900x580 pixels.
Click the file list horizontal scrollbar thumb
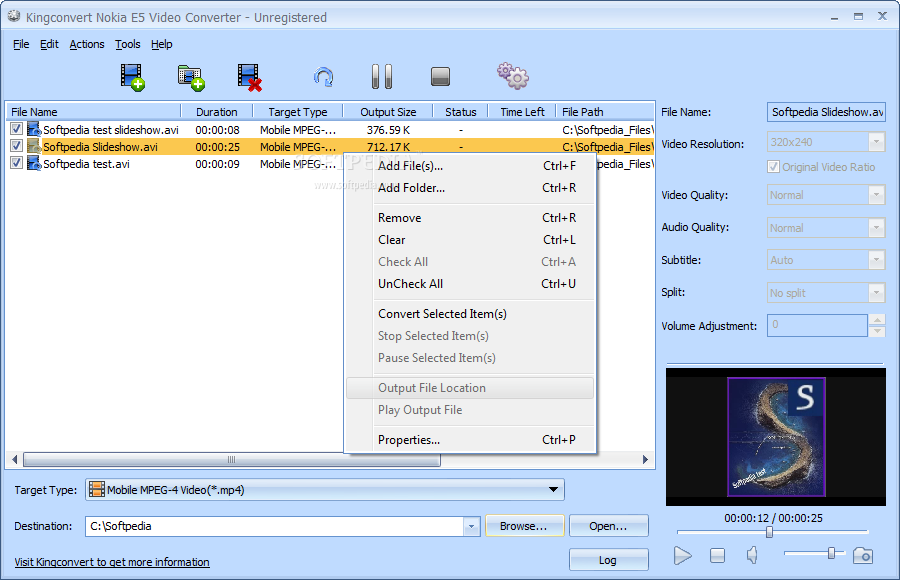pos(232,459)
